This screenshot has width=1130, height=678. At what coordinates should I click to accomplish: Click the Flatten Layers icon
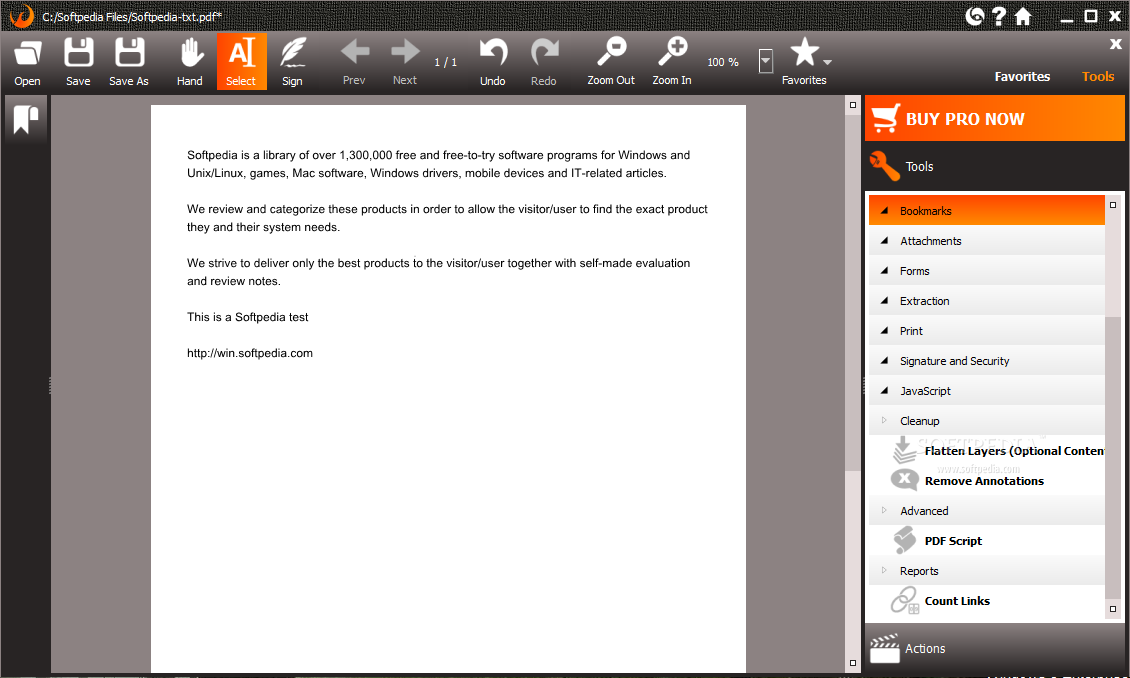coord(904,450)
